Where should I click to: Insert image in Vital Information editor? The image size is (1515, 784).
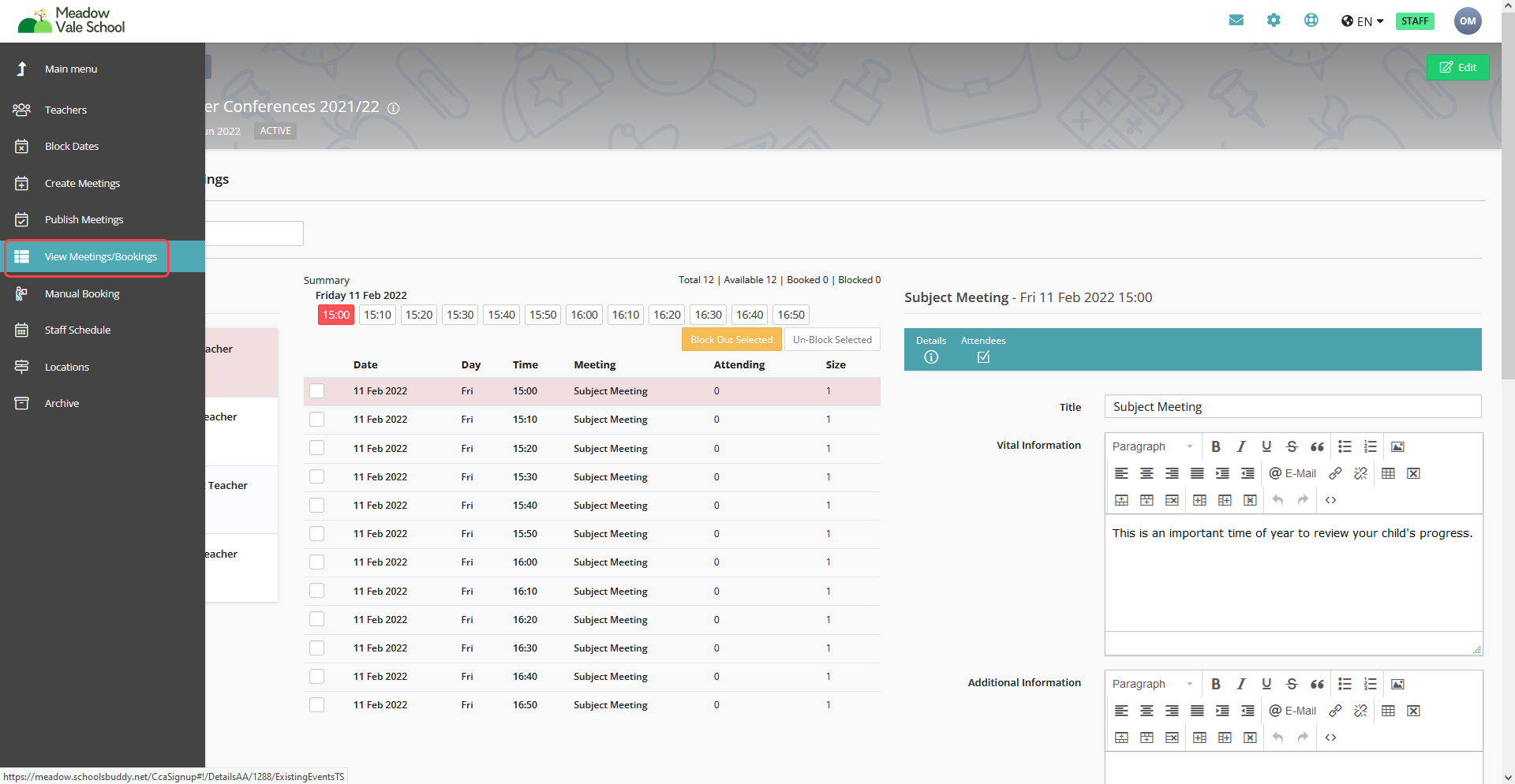point(1397,446)
